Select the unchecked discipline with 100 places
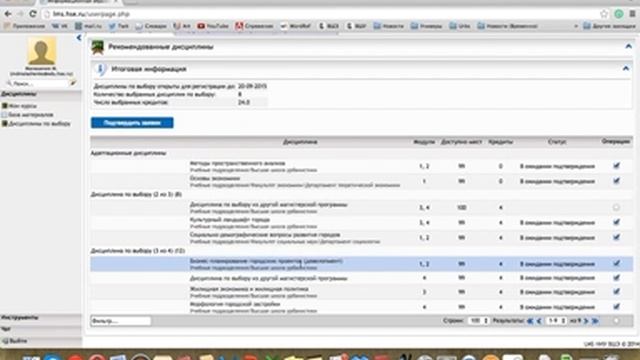The height and width of the screenshot is (360, 640). [x=616, y=207]
